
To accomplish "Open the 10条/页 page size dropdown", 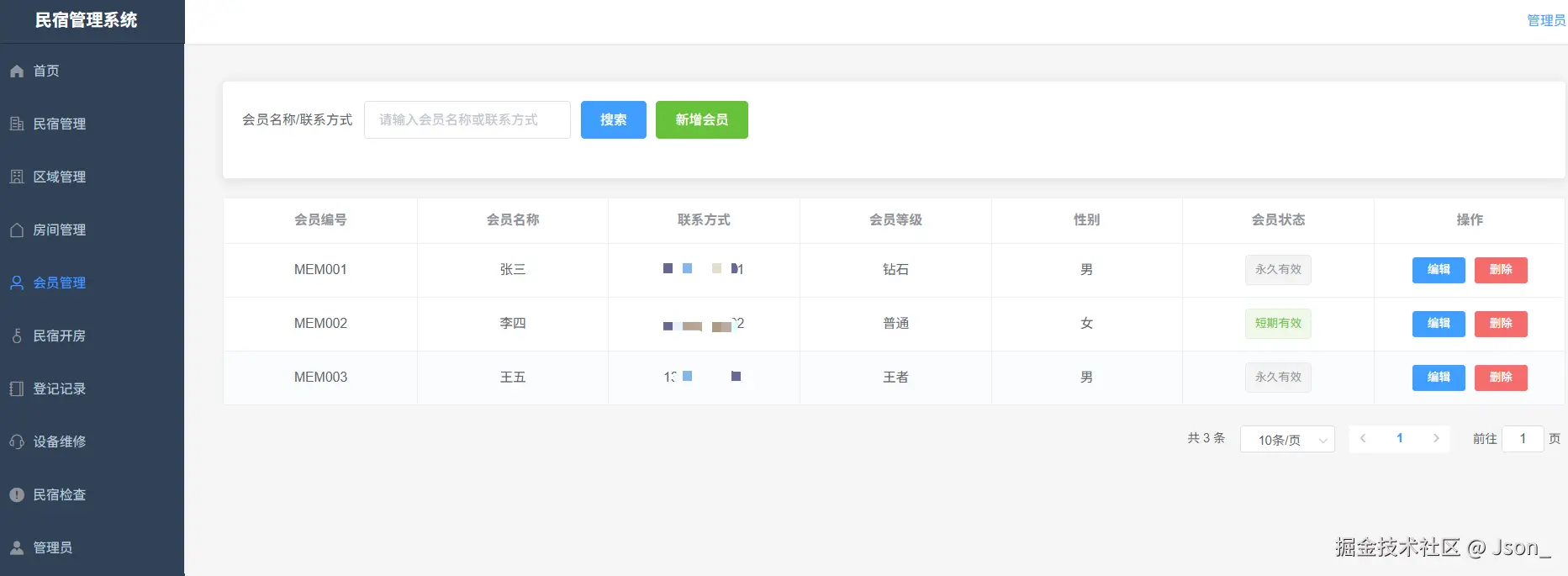I will click(x=1287, y=439).
